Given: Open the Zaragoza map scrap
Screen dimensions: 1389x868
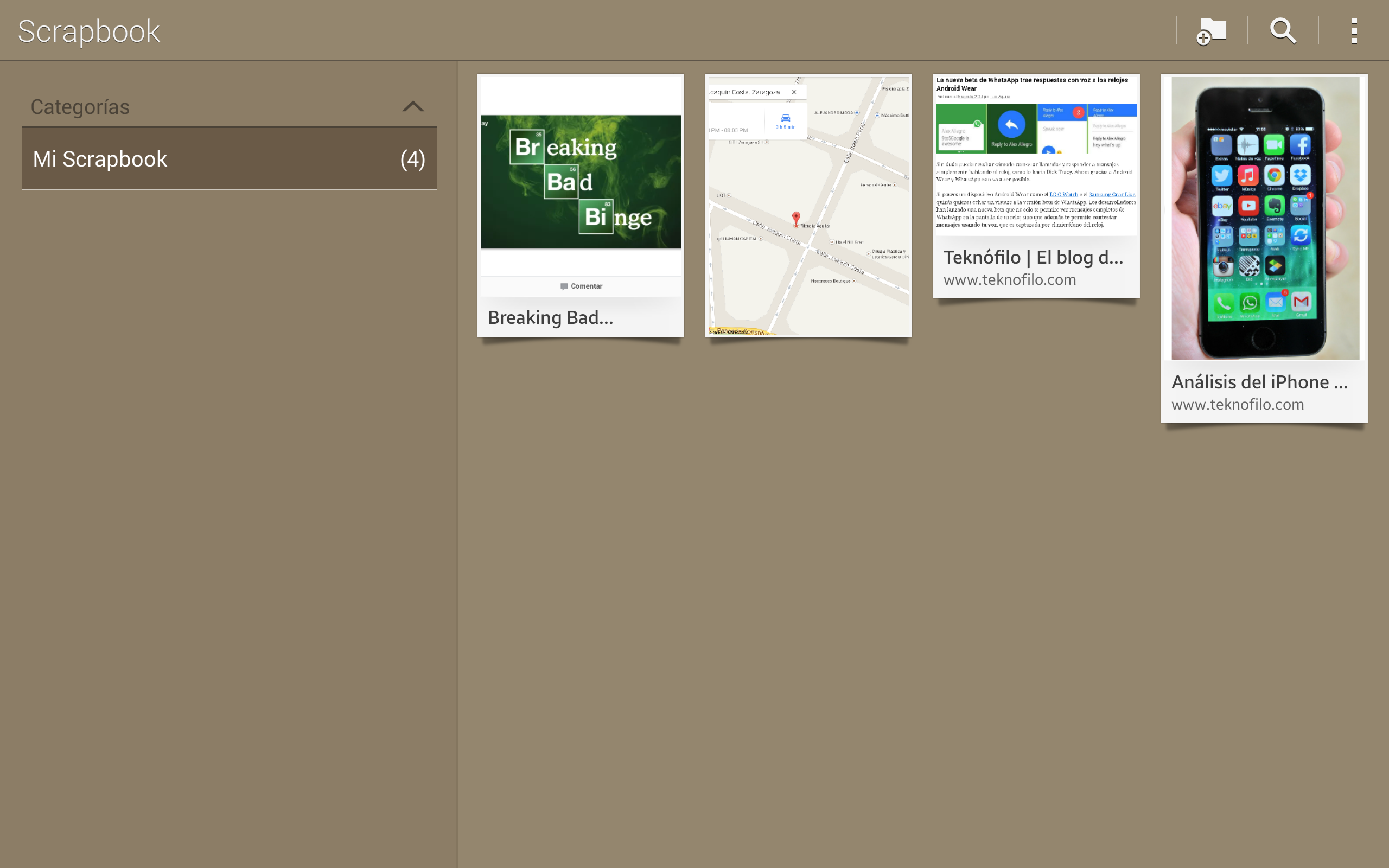Looking at the screenshot, I should pos(808,205).
